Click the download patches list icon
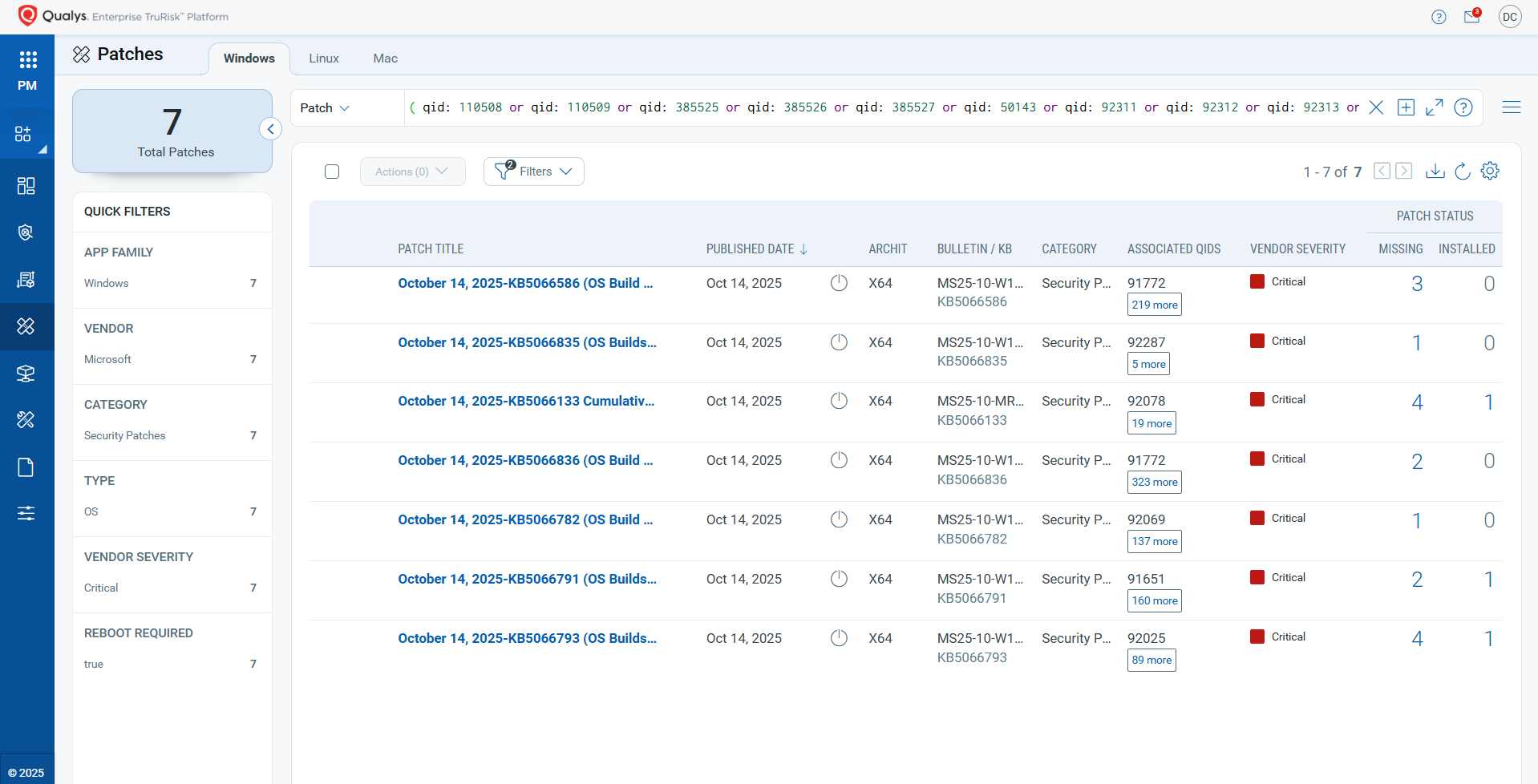The height and width of the screenshot is (784, 1538). coord(1435,171)
